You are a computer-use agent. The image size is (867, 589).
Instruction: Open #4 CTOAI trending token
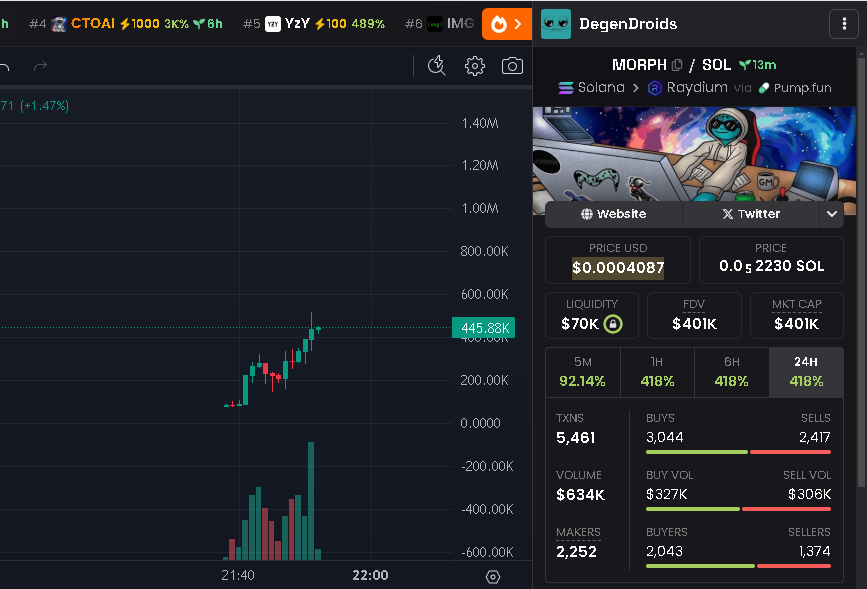[x=126, y=24]
